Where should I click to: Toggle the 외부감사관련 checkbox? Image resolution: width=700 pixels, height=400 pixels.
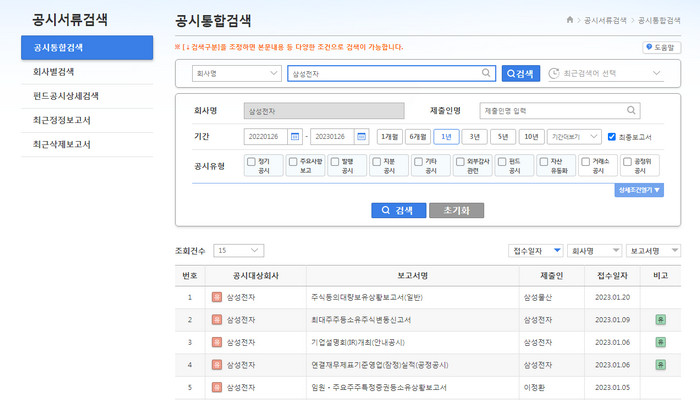460,162
